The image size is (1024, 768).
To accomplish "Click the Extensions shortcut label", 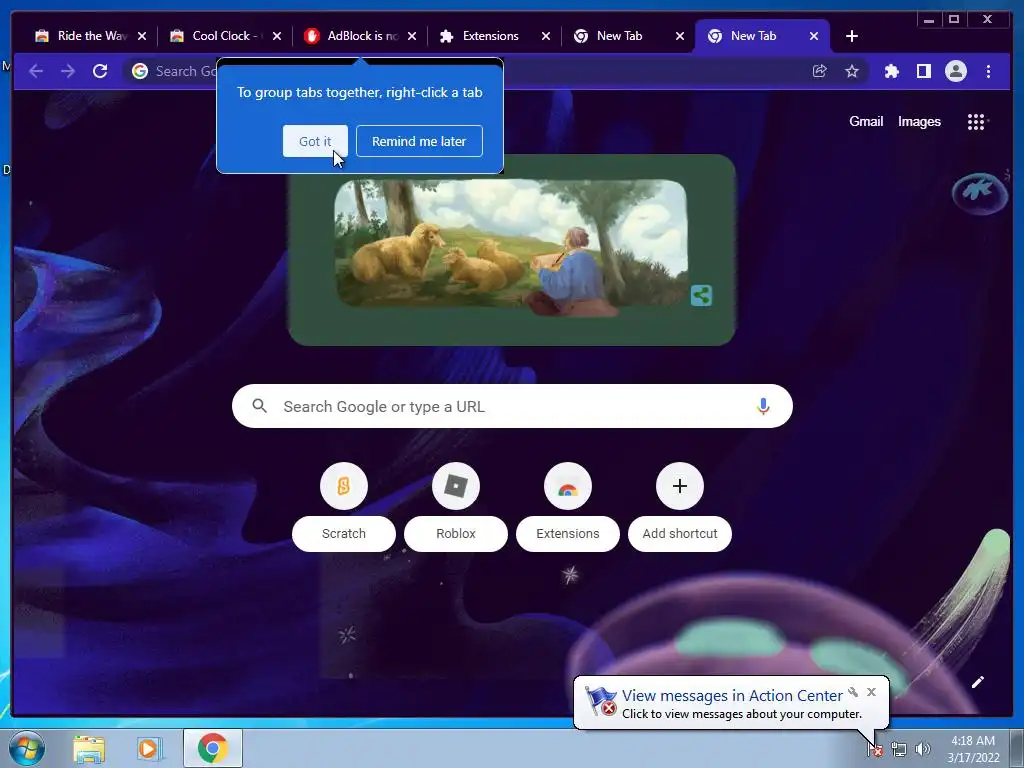I will pyautogui.click(x=568, y=534).
